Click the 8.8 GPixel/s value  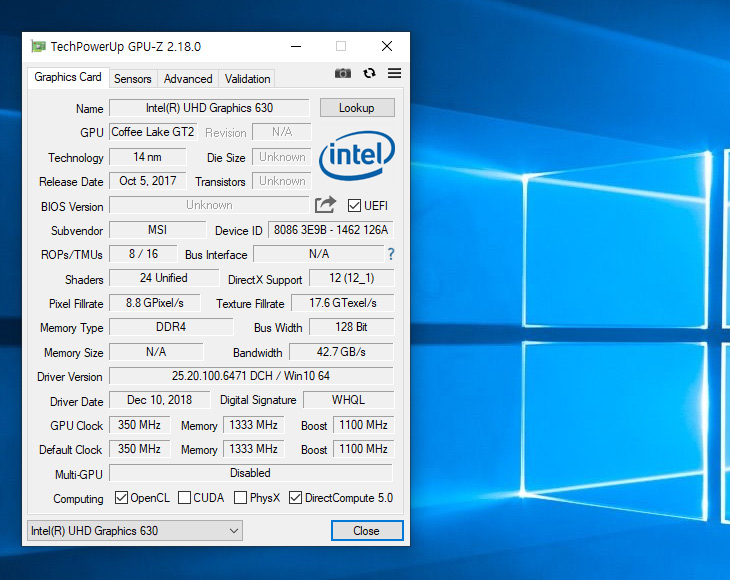[x=155, y=303]
